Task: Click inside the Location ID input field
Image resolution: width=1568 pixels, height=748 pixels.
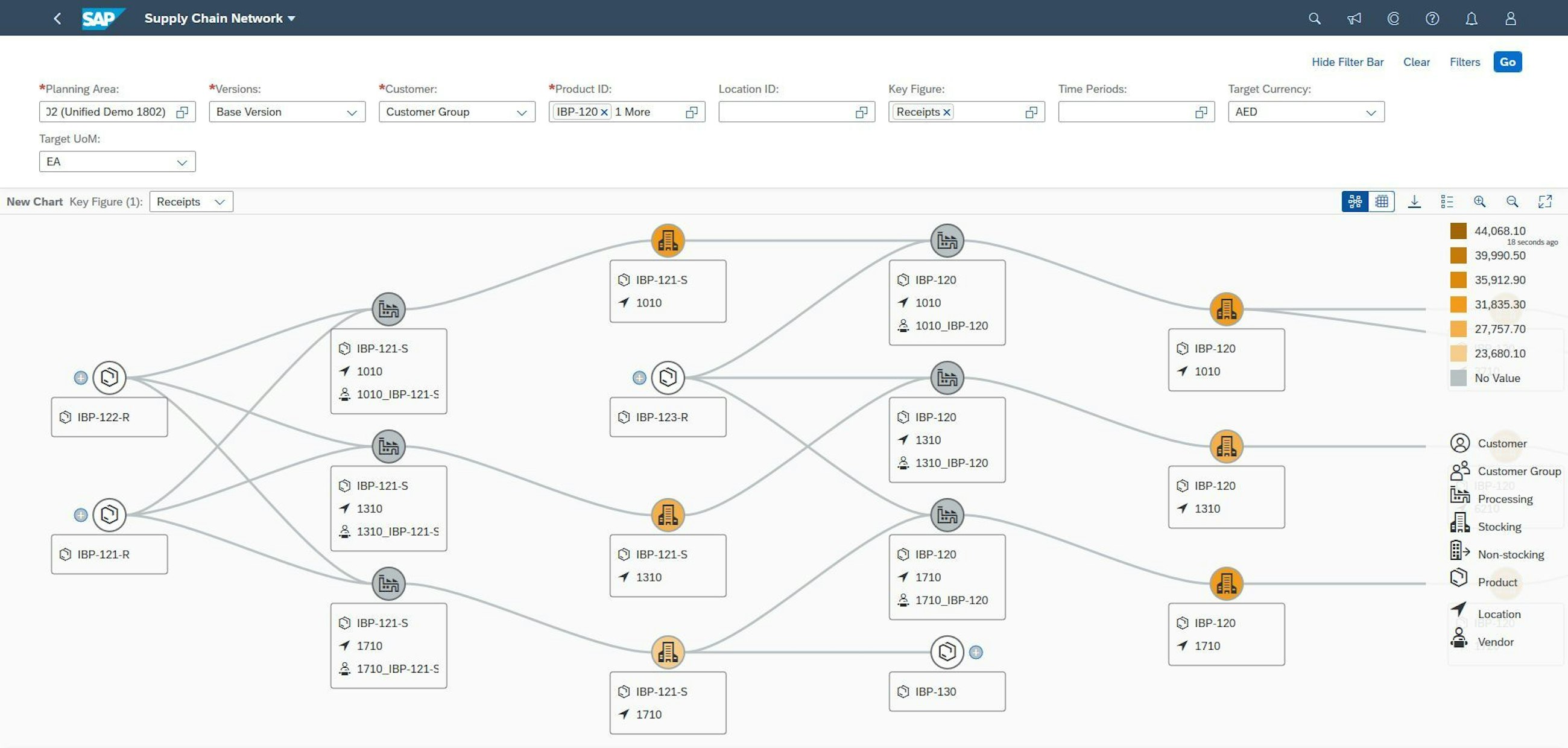Action: coord(785,112)
